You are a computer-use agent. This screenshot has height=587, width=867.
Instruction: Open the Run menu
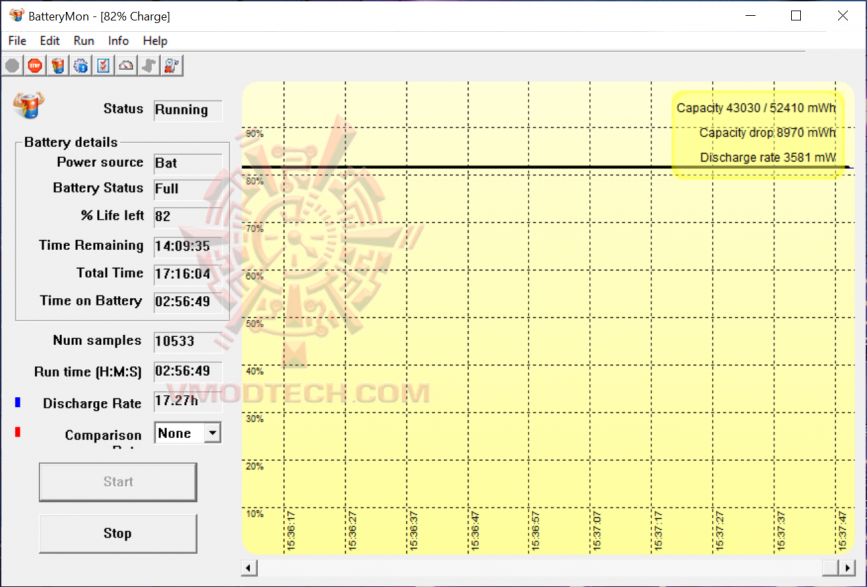click(83, 41)
